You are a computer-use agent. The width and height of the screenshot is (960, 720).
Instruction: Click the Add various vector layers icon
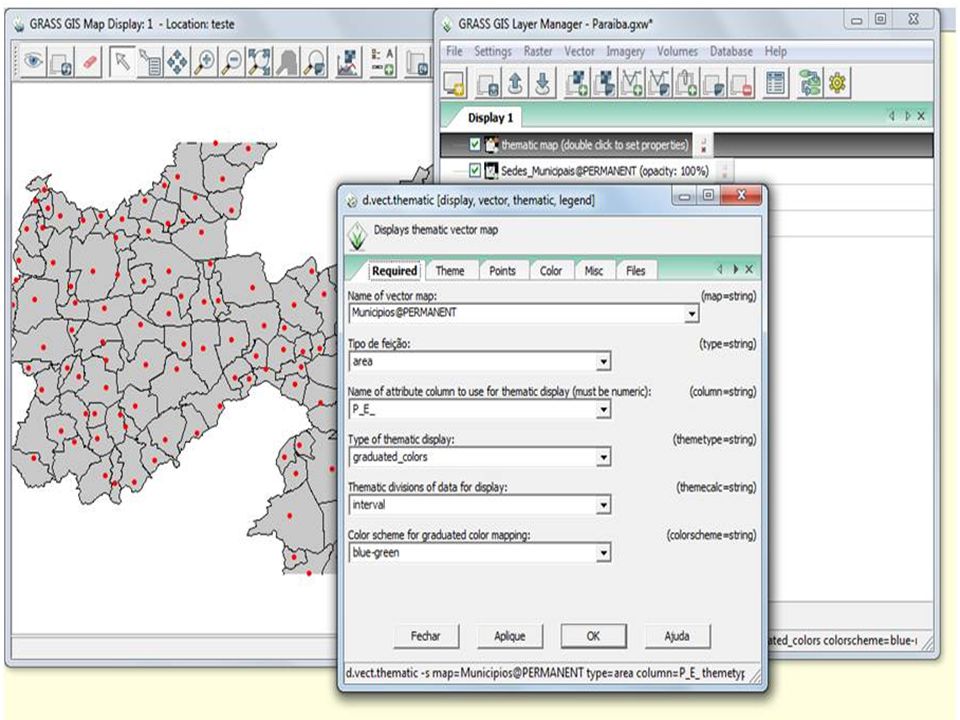pos(659,84)
